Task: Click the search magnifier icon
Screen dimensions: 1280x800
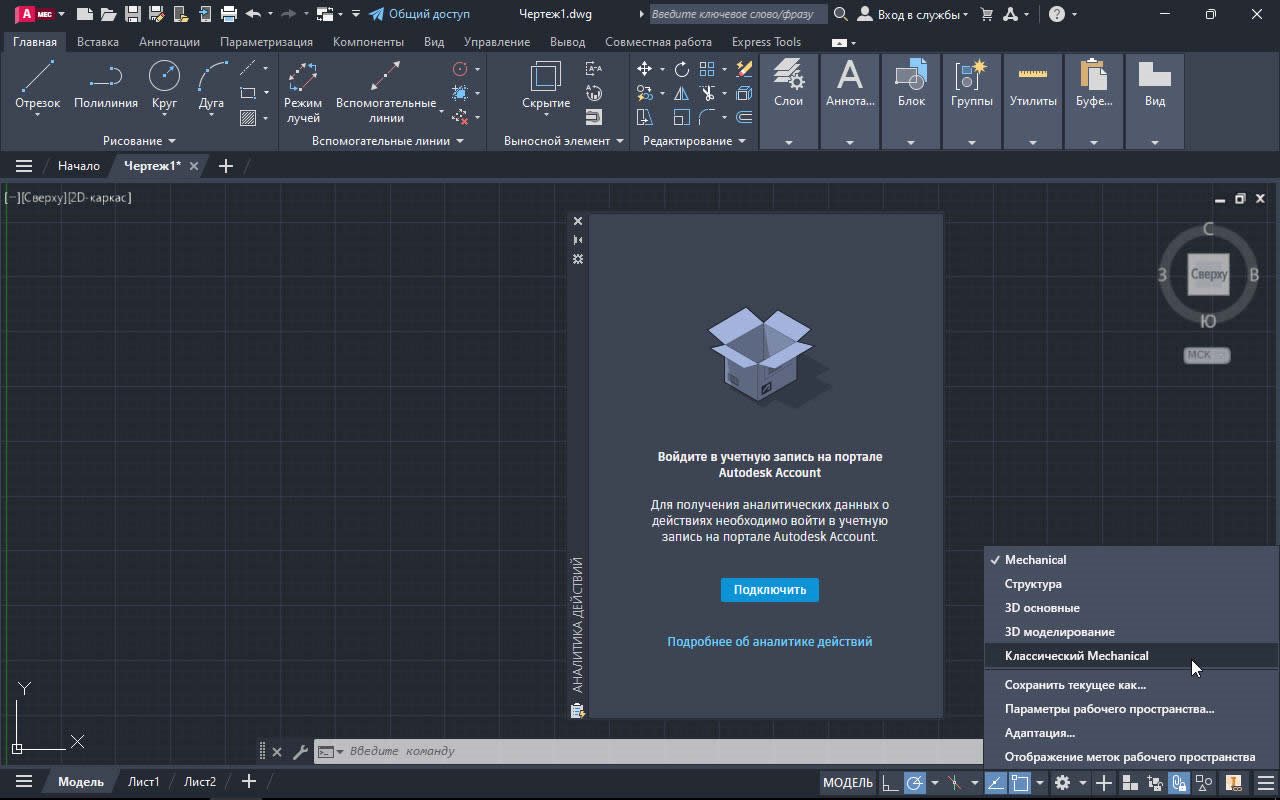Action: pyautogui.click(x=841, y=14)
